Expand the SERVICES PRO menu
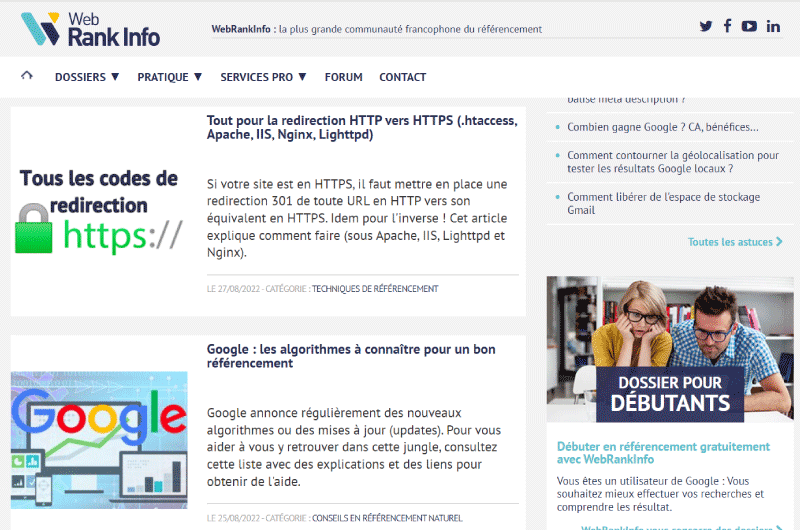The height and width of the screenshot is (530, 800). [263, 77]
